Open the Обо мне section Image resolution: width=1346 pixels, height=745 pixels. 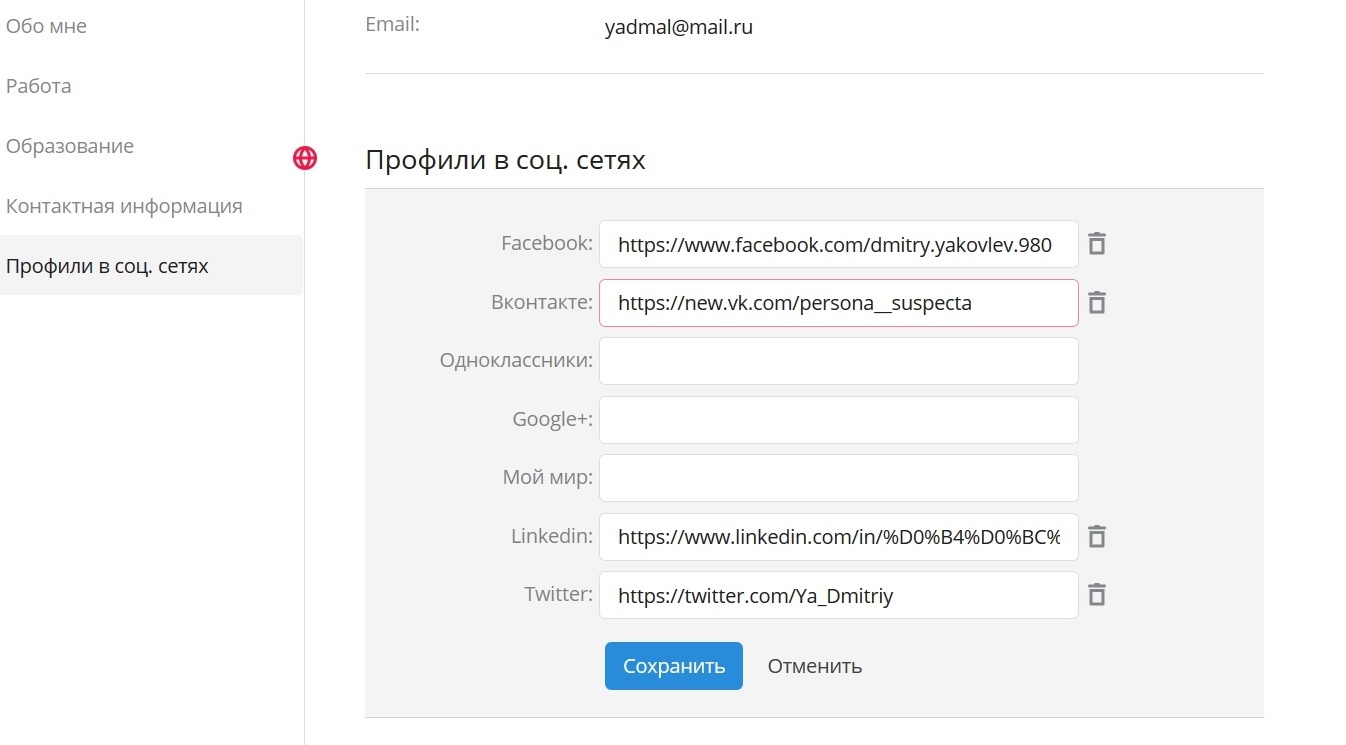click(x=46, y=26)
